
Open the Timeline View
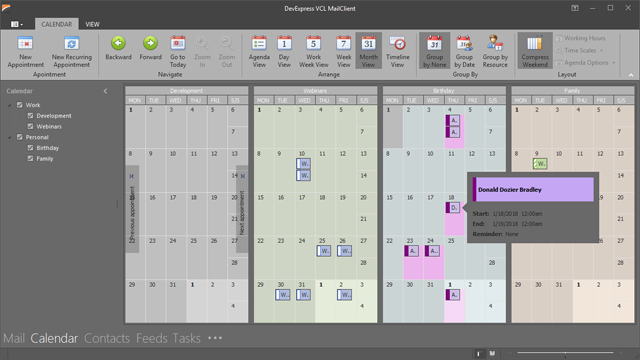click(x=398, y=51)
